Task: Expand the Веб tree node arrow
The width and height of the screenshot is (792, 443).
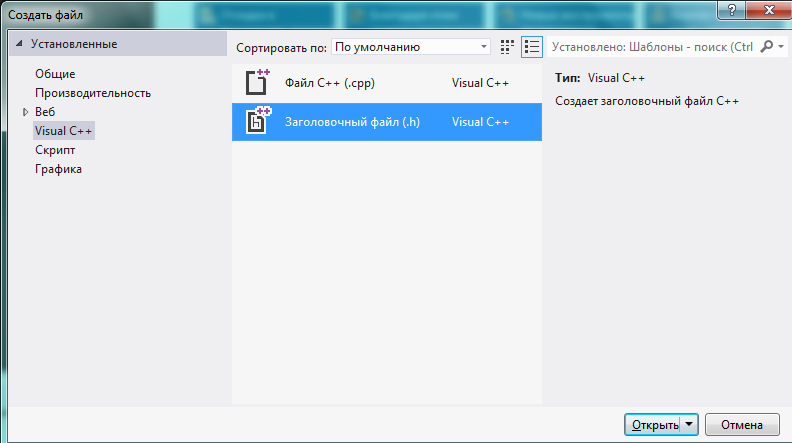Action: 26,112
